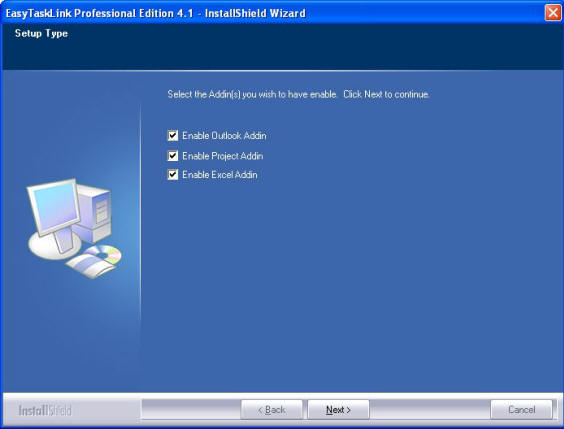Uncheck the Enable Outlook Addin checkbox
This screenshot has height=429, width=564.
coord(173,136)
